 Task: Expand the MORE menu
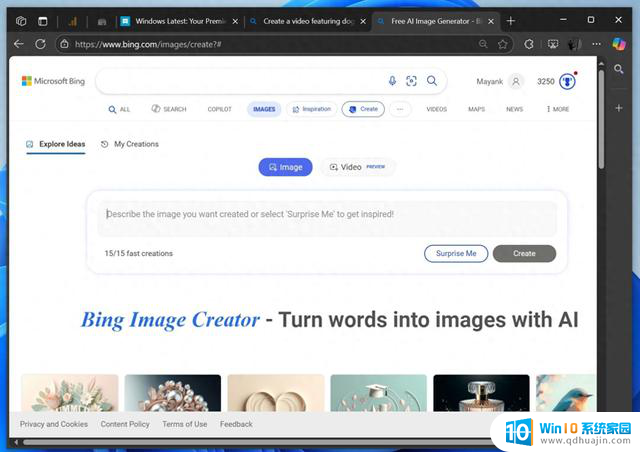coord(558,109)
